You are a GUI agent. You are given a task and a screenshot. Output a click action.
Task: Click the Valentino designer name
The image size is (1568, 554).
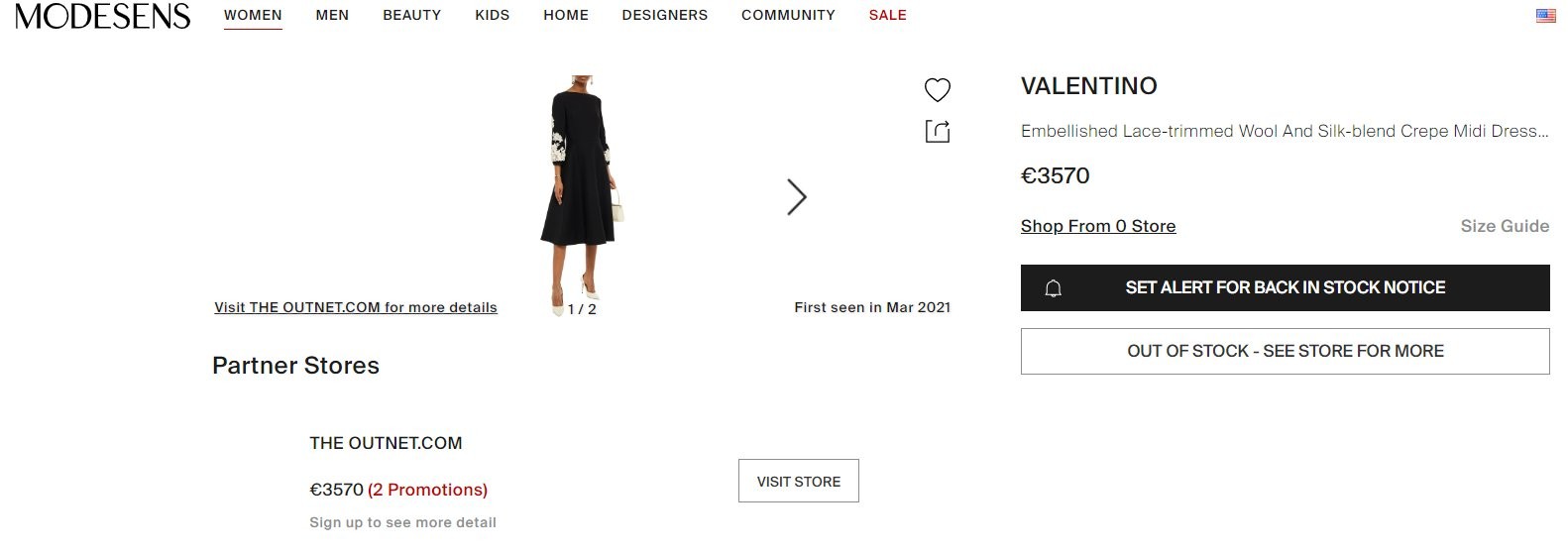[1088, 86]
